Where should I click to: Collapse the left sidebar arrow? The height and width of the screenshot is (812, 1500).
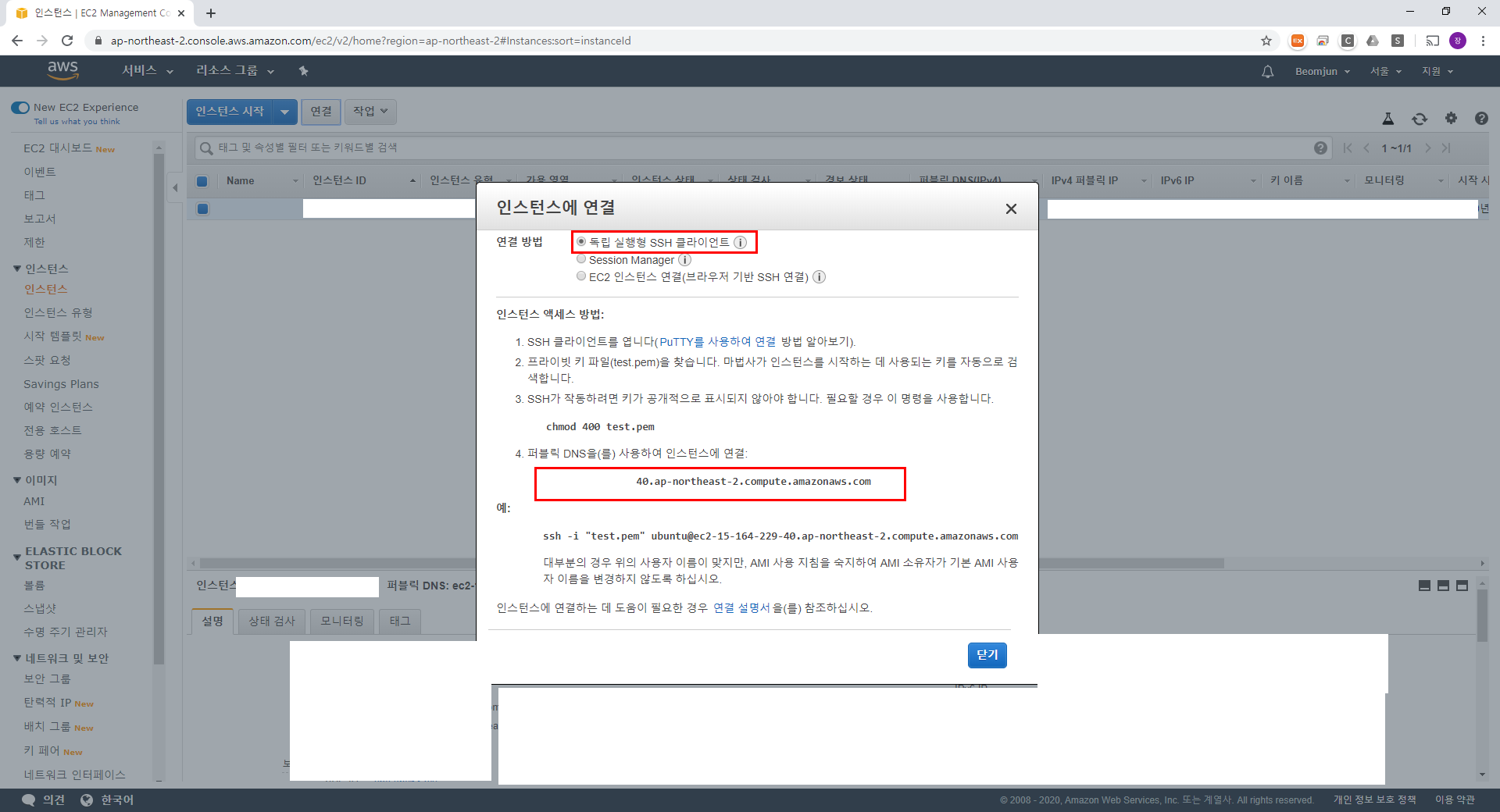coord(175,187)
